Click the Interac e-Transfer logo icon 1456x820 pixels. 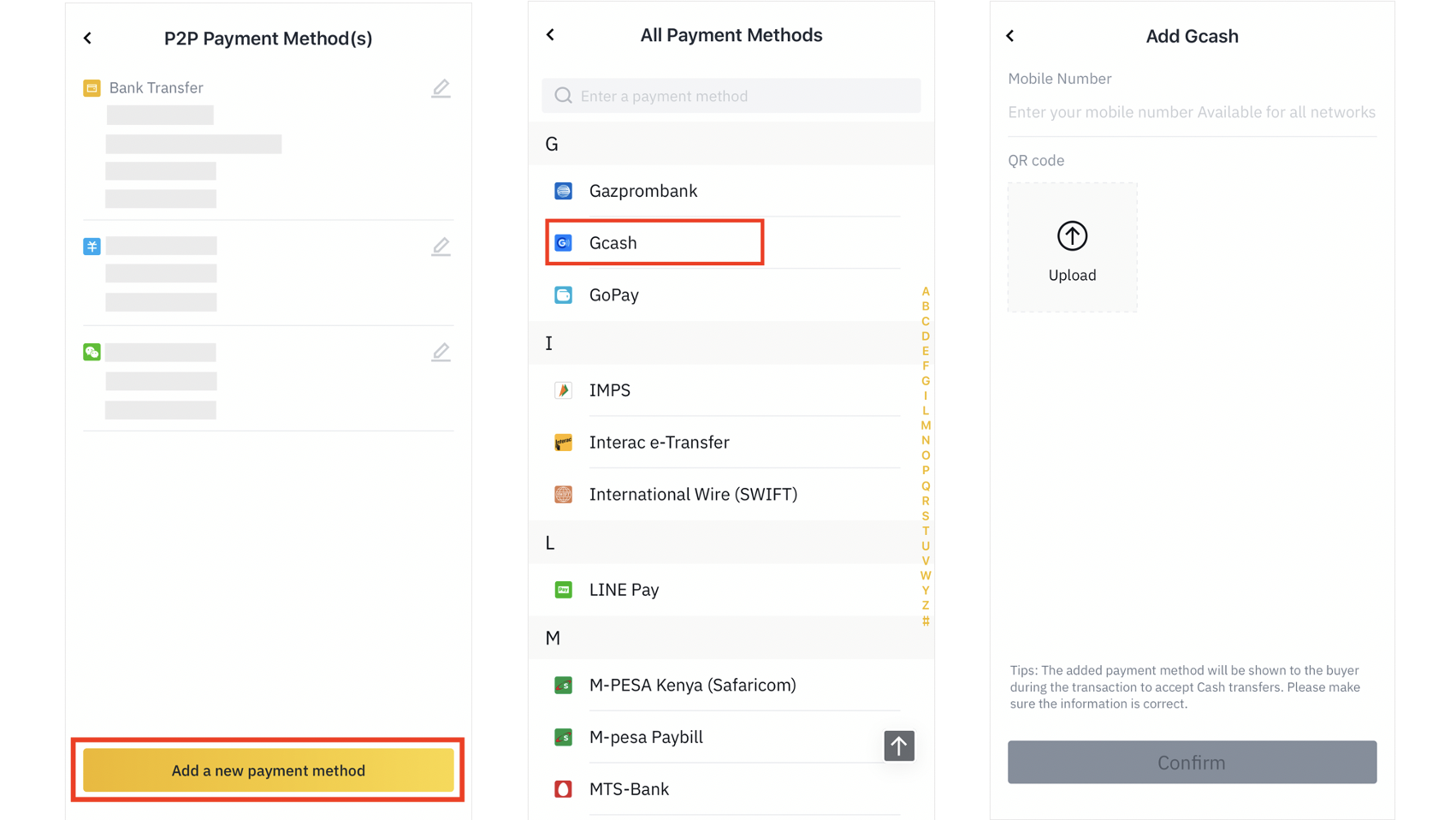(x=563, y=443)
